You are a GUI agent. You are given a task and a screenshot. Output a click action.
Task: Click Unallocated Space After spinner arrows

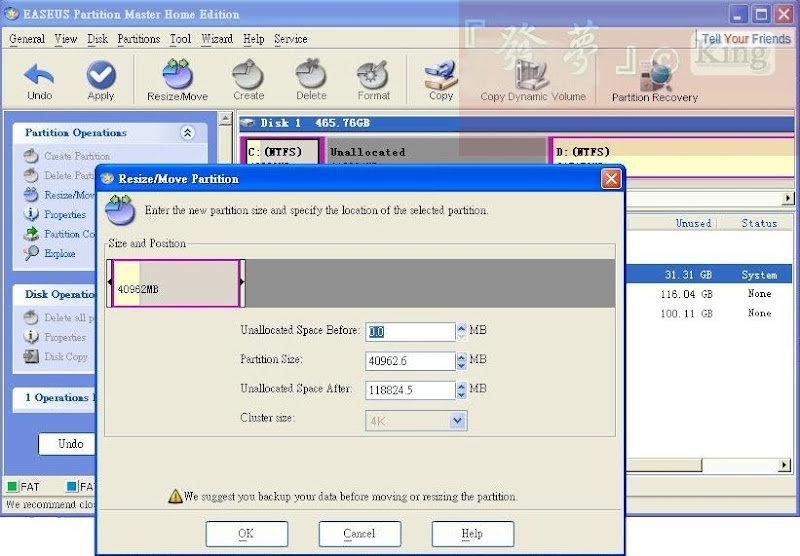click(461, 390)
